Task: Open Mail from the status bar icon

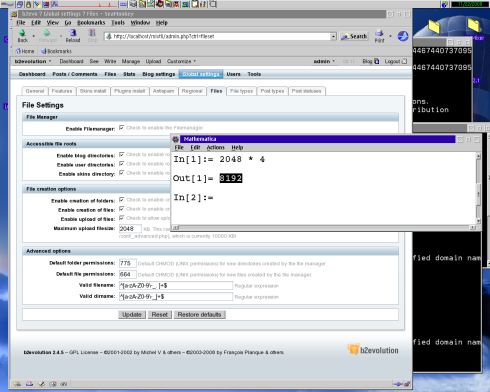Action: point(29,384)
